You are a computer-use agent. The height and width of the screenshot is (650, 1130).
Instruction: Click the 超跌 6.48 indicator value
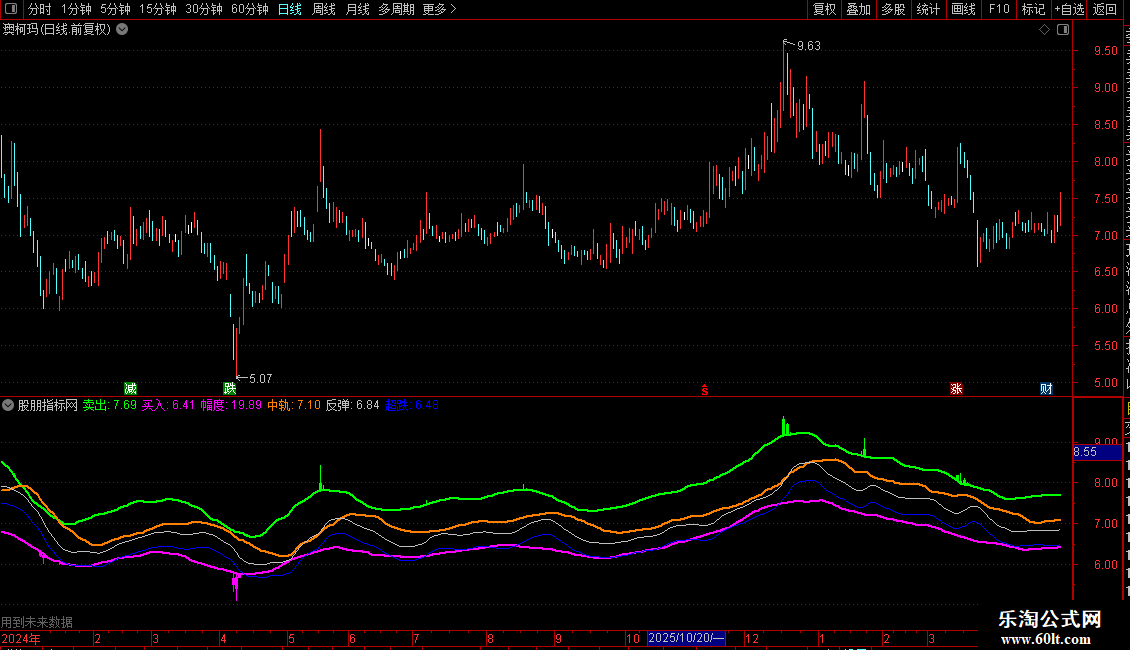pos(411,406)
